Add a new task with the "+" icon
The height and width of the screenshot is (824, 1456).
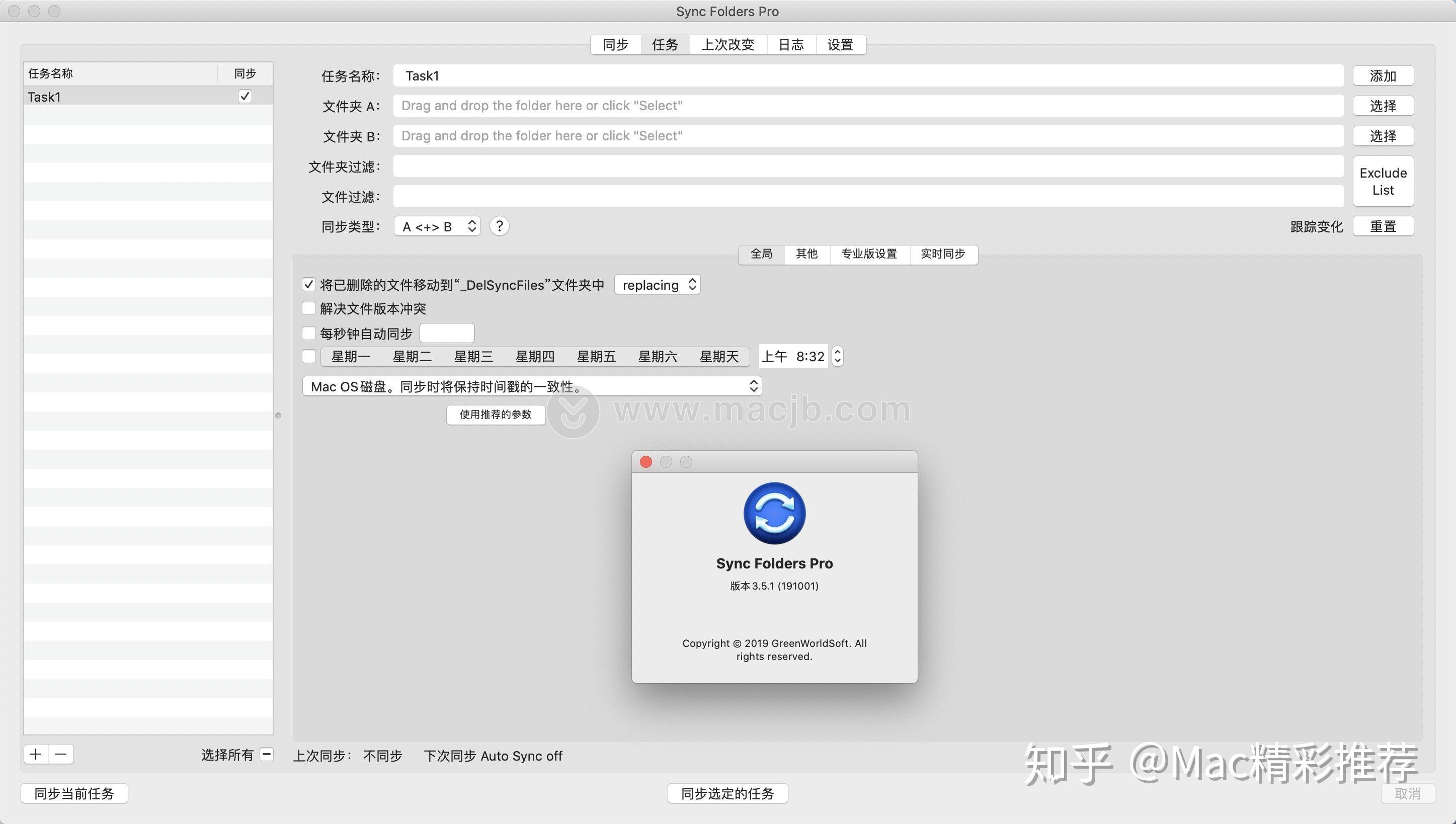tap(36, 754)
